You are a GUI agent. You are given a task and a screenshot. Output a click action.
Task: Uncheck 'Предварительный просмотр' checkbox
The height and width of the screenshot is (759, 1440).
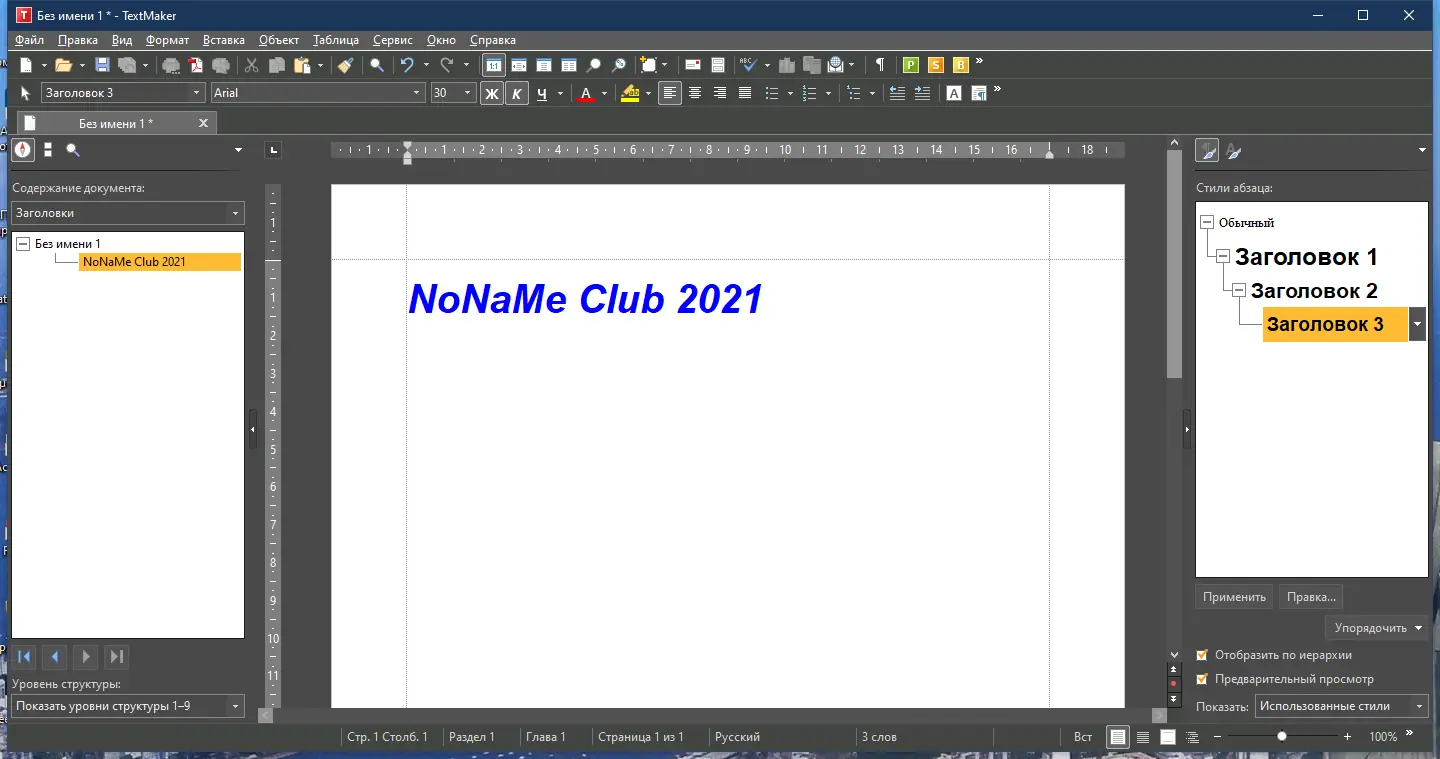[x=1203, y=679]
